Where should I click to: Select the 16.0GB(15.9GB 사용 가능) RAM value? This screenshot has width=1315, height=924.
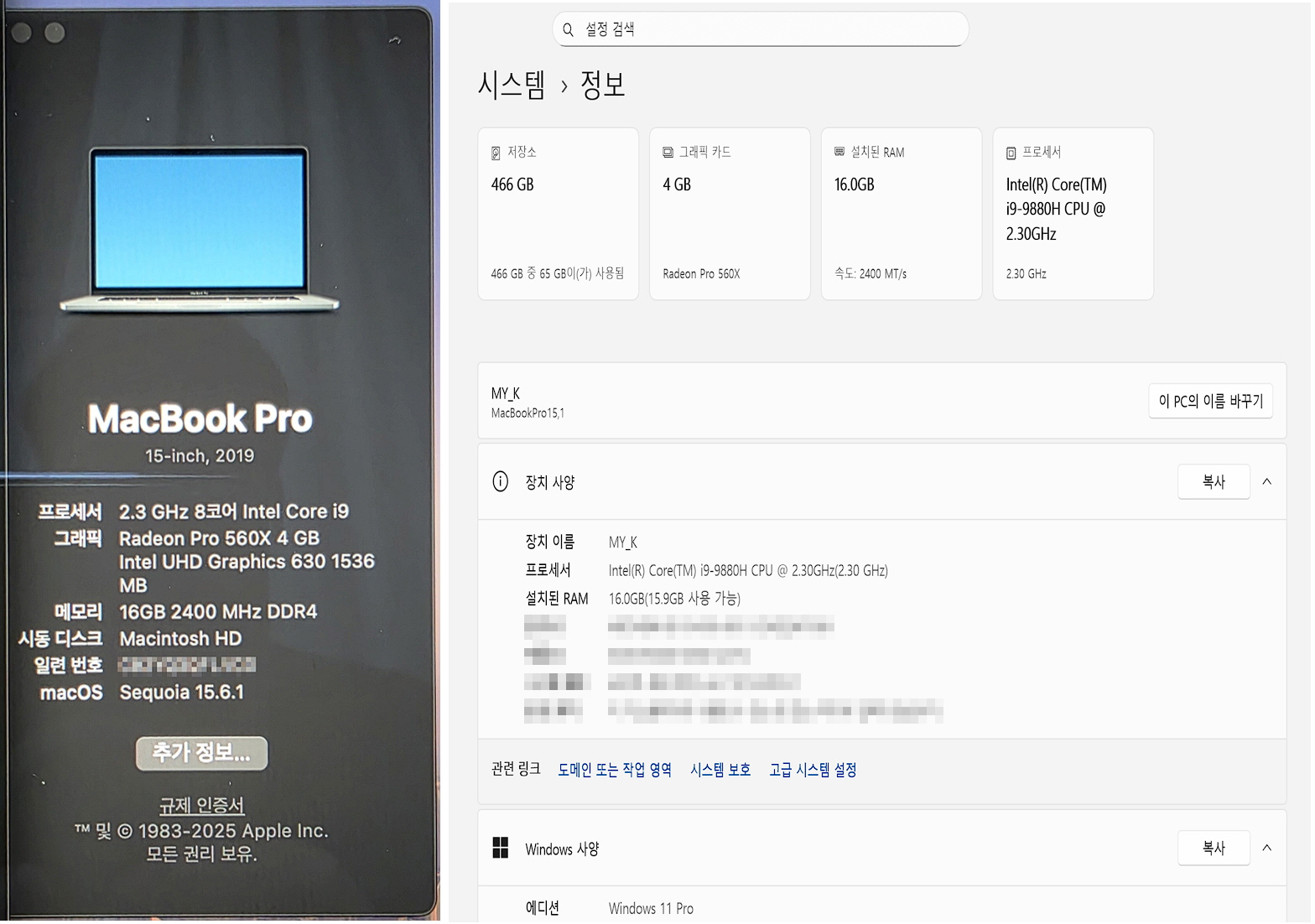[x=674, y=599]
